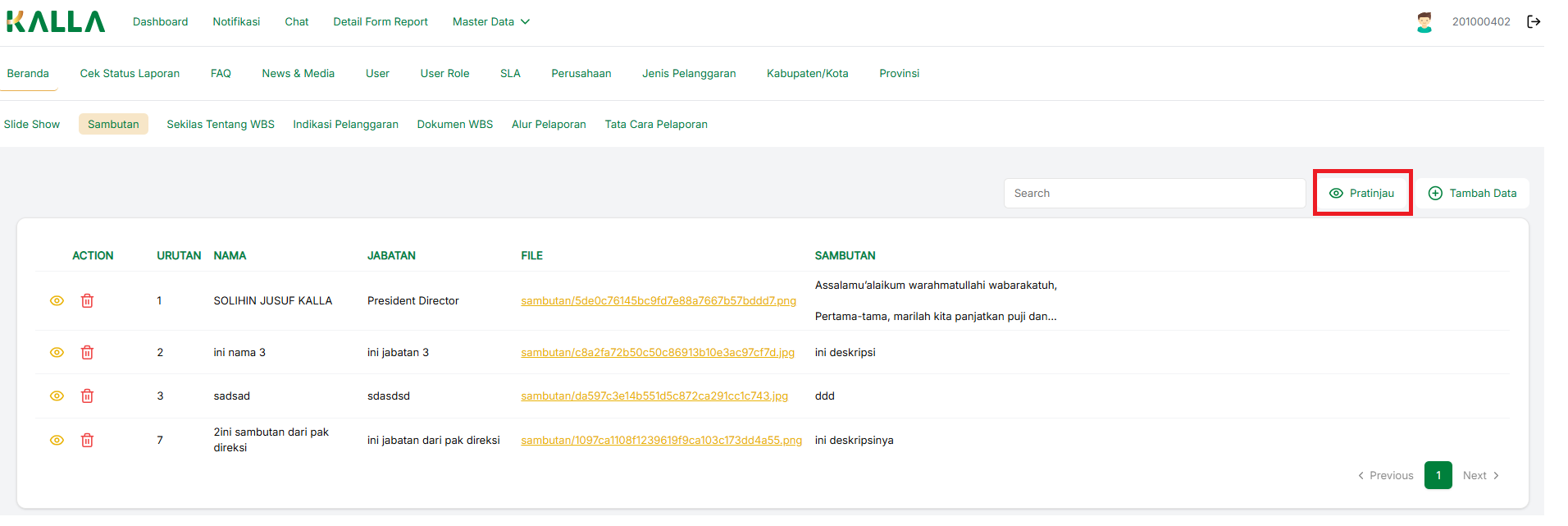The width and height of the screenshot is (1568, 526).
Task: Delete the sadsad row entry
Action: pyautogui.click(x=87, y=396)
